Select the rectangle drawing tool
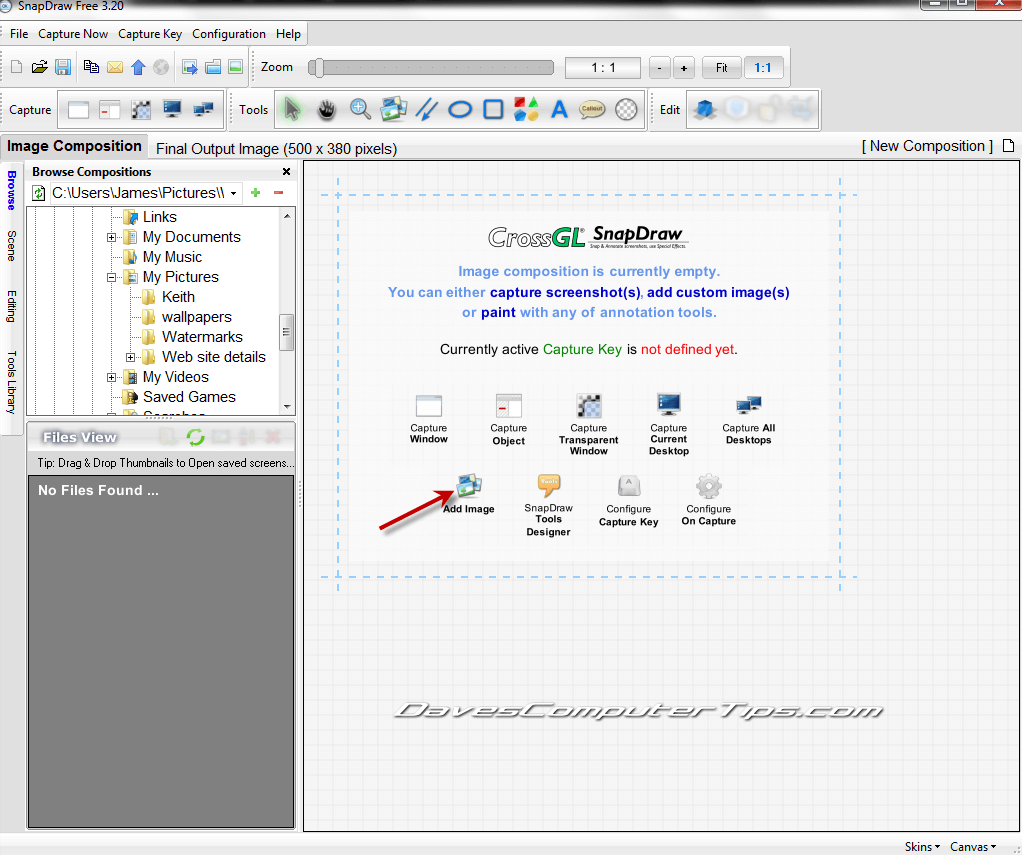Image resolution: width=1022 pixels, height=855 pixels. point(493,109)
